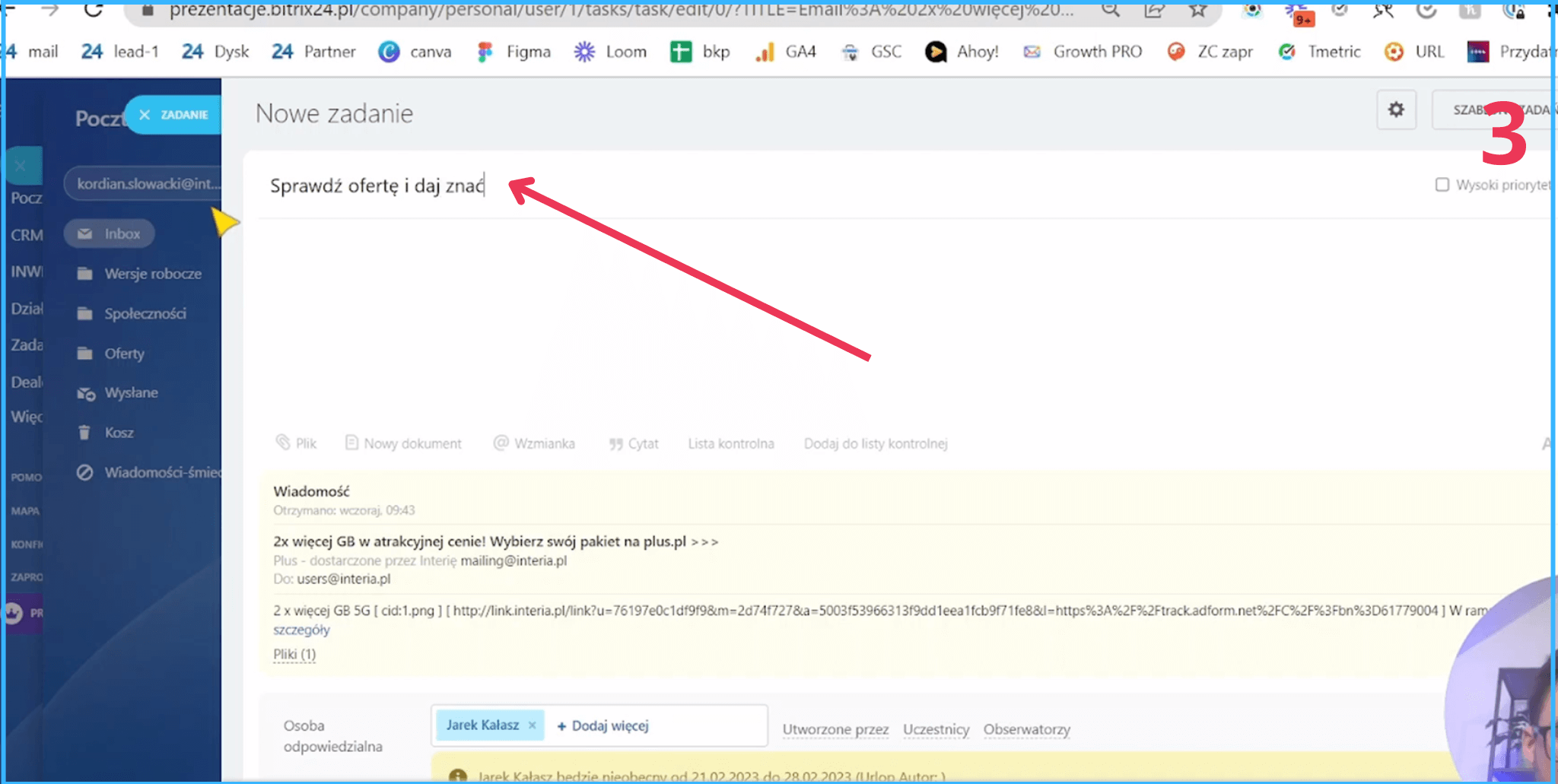This screenshot has height=784, width=1558.
Task: Open Wysłane sent folder
Action: point(131,393)
